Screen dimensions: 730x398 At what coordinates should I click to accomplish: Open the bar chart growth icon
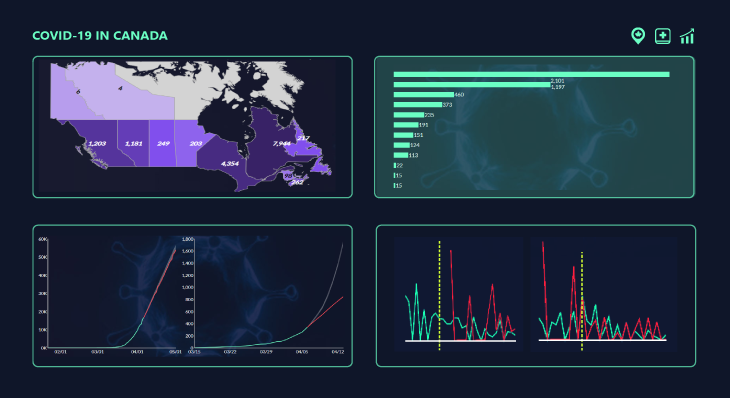(687, 36)
